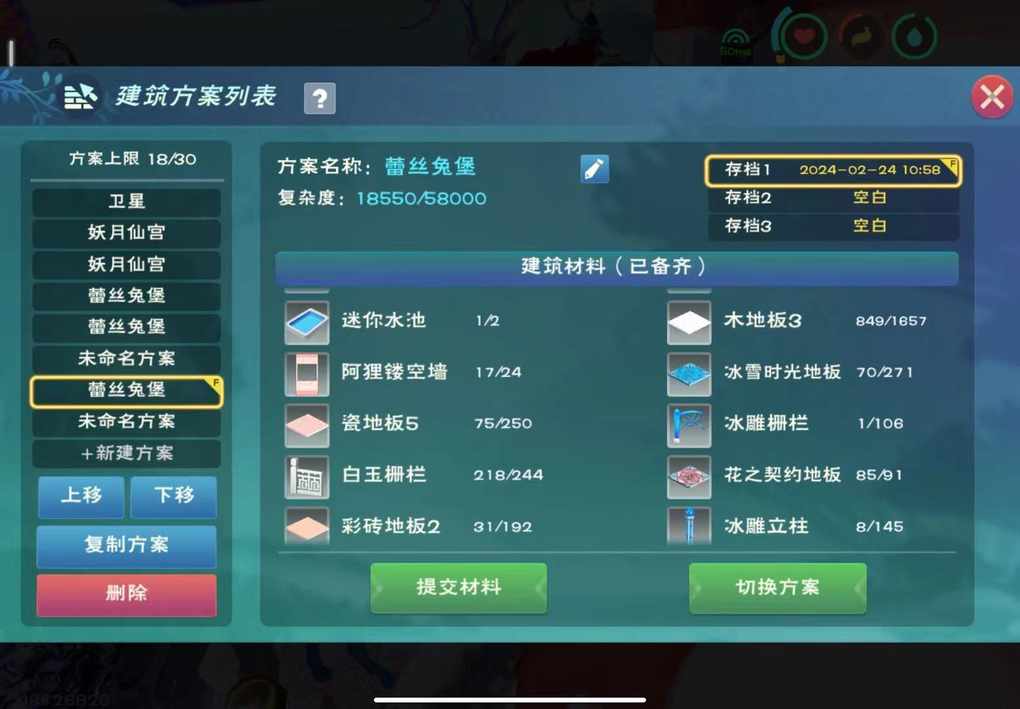This screenshot has height=709, width=1020.
Task: Create a new plan with +新建方案
Action: pyautogui.click(x=127, y=453)
